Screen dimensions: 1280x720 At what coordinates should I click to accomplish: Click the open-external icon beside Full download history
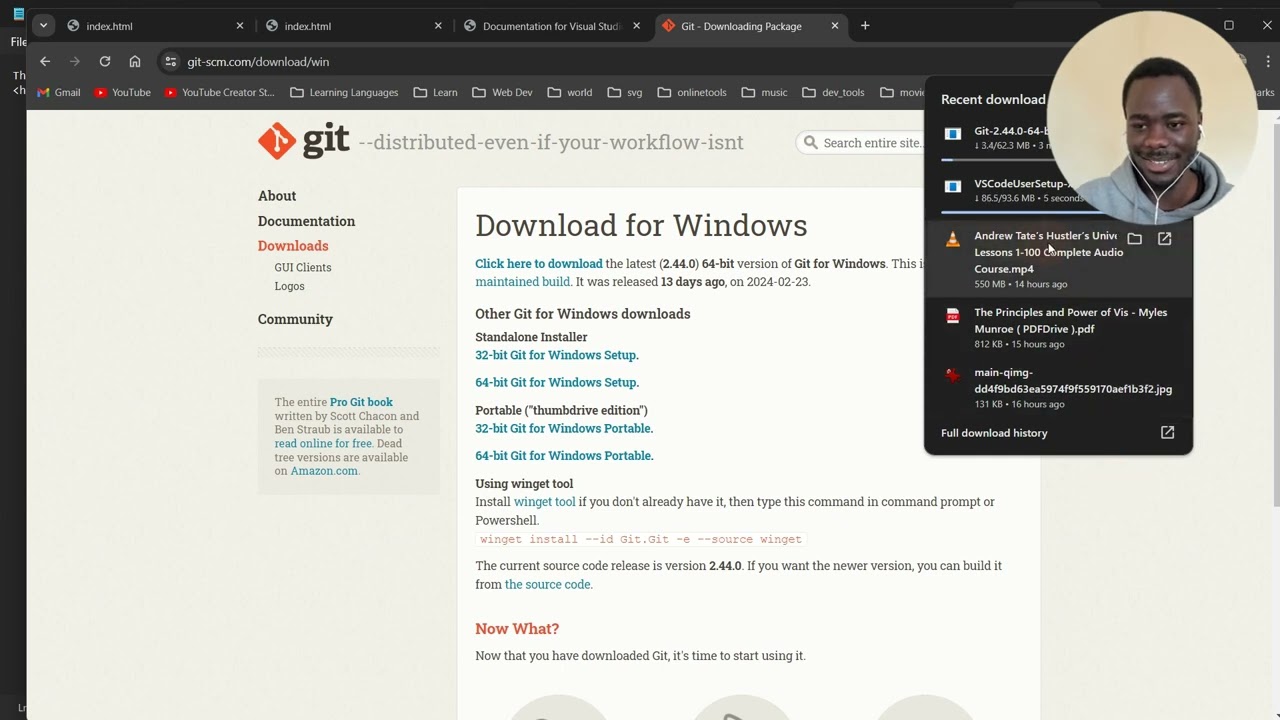[1167, 432]
